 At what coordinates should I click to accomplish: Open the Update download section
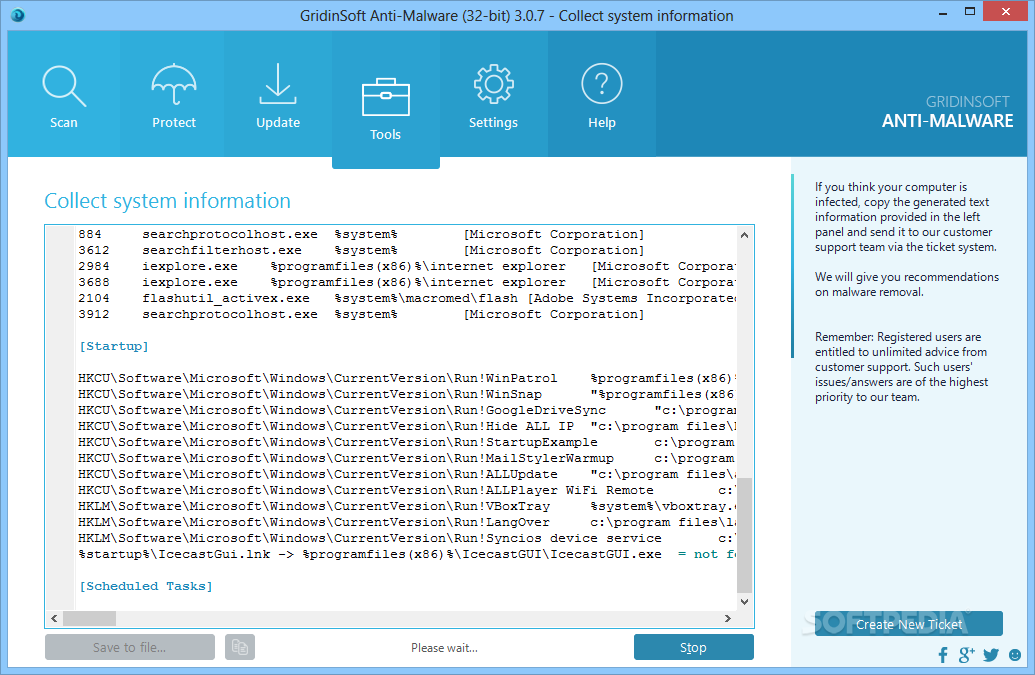(x=278, y=94)
